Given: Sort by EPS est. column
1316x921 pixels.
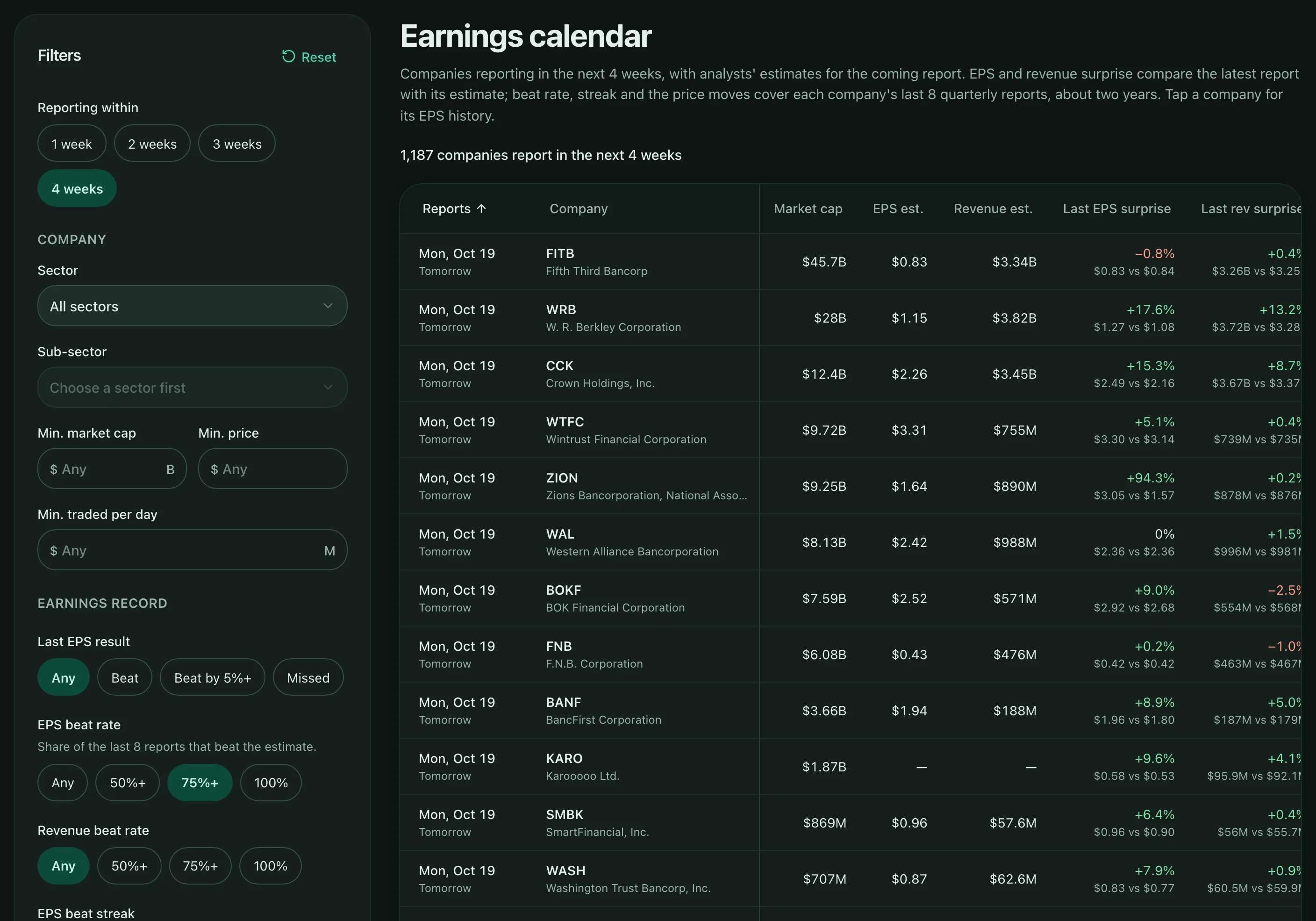Looking at the screenshot, I should point(898,209).
